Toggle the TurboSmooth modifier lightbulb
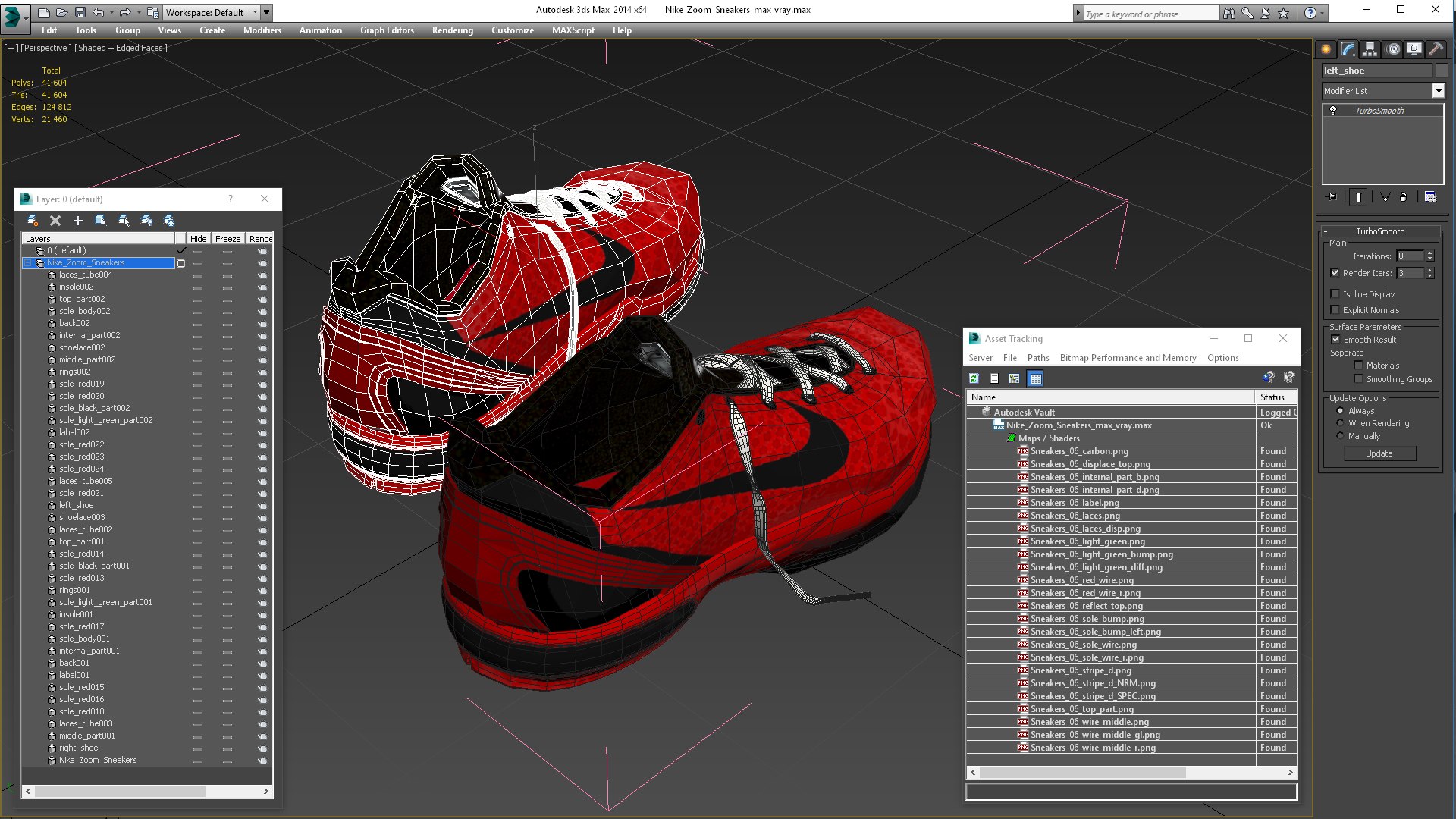The height and width of the screenshot is (819, 1456). pos(1333,111)
